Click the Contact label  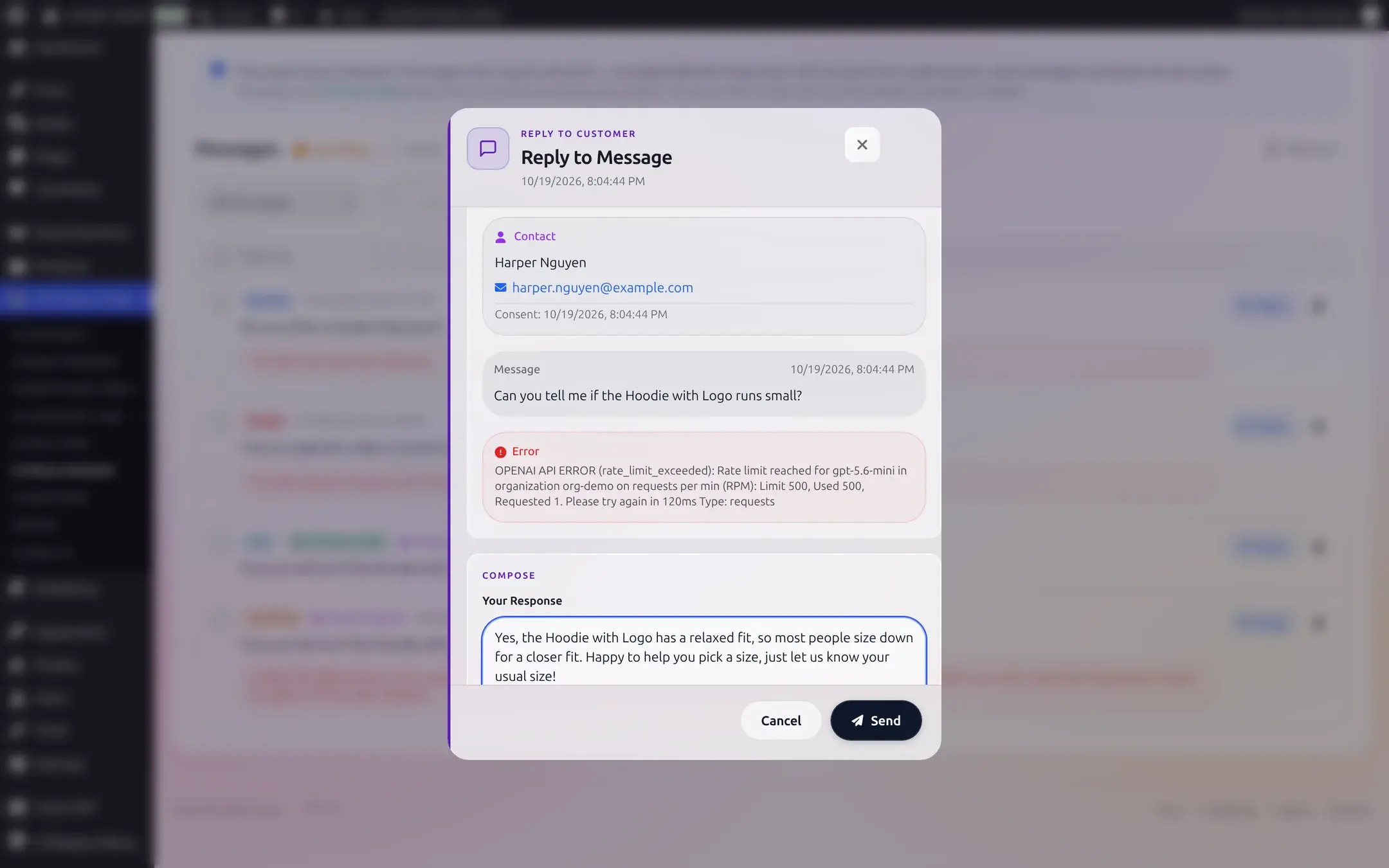(x=534, y=236)
